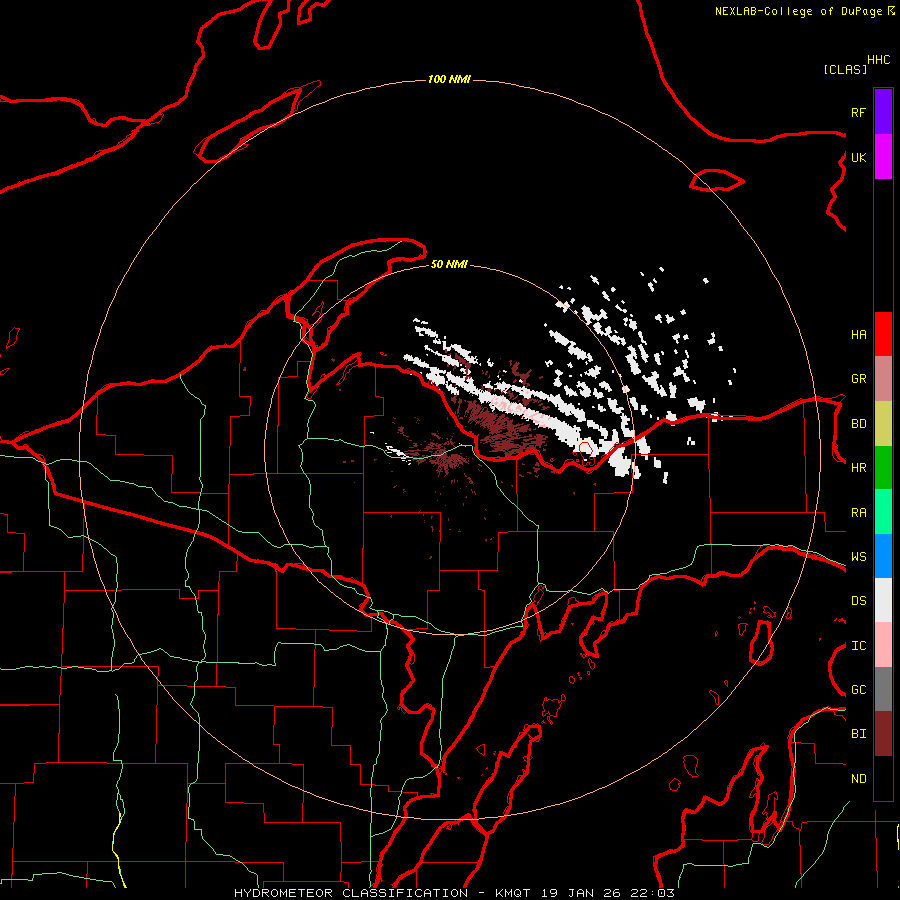Click the 50 NMI range ring label
The height and width of the screenshot is (900, 900).
449,264
